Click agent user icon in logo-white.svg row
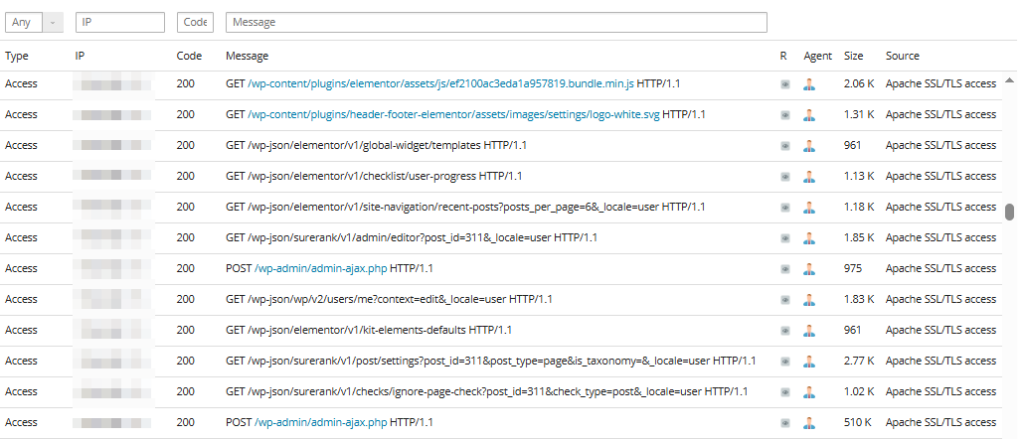 click(809, 115)
